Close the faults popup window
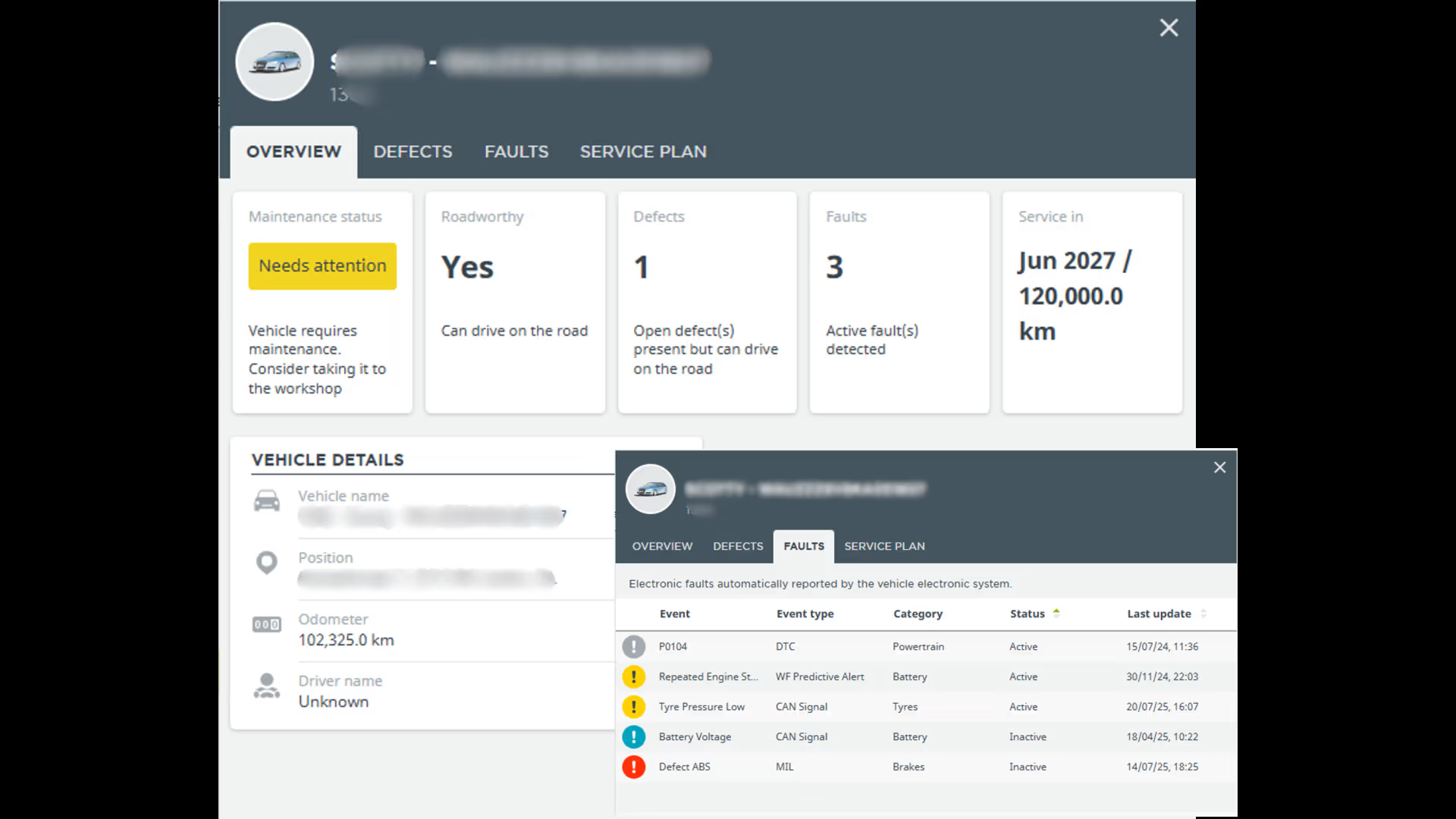The image size is (1456, 819). click(x=1219, y=468)
